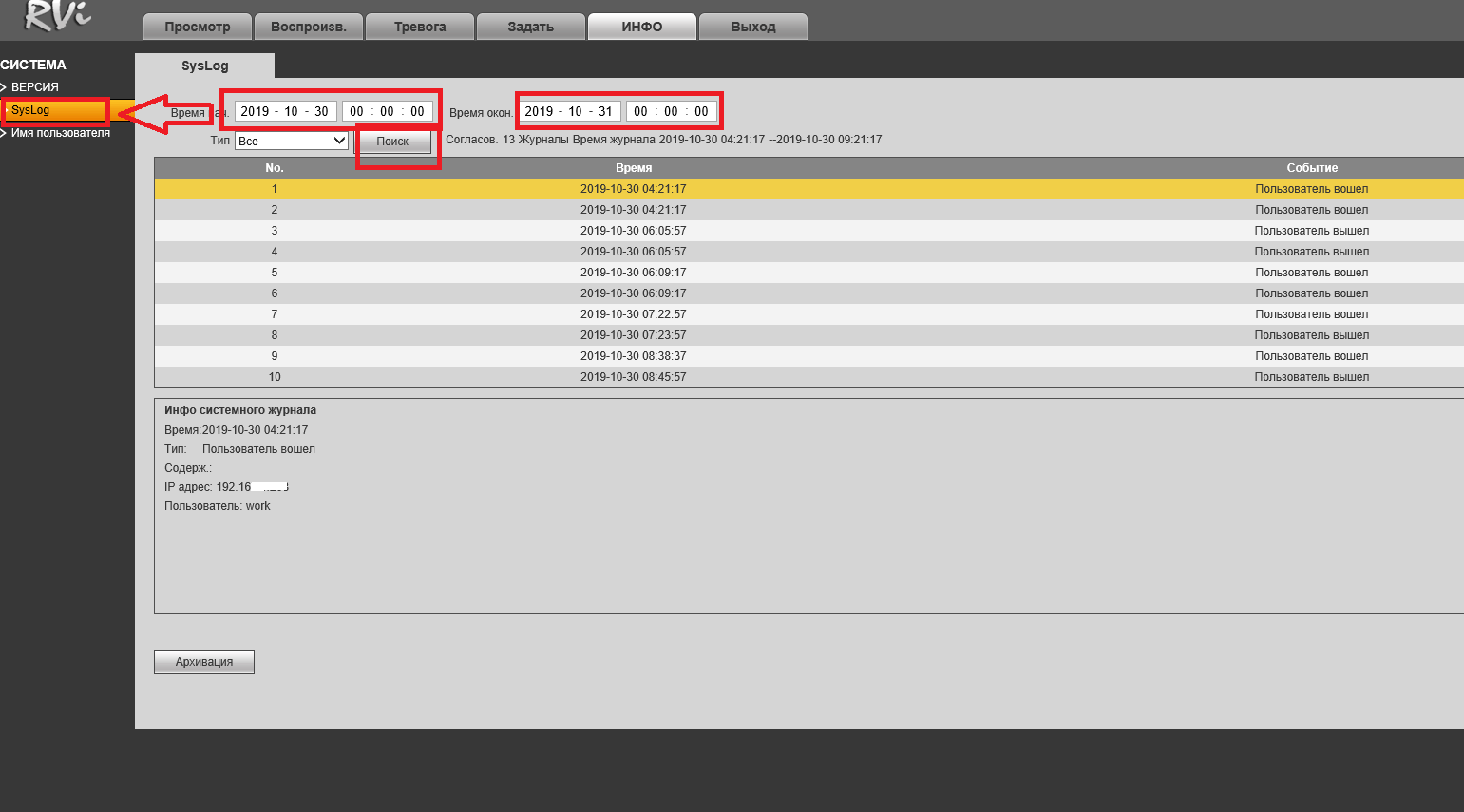Click the start time hours field
Viewport: 1464px width, 812px height.
[x=357, y=111]
